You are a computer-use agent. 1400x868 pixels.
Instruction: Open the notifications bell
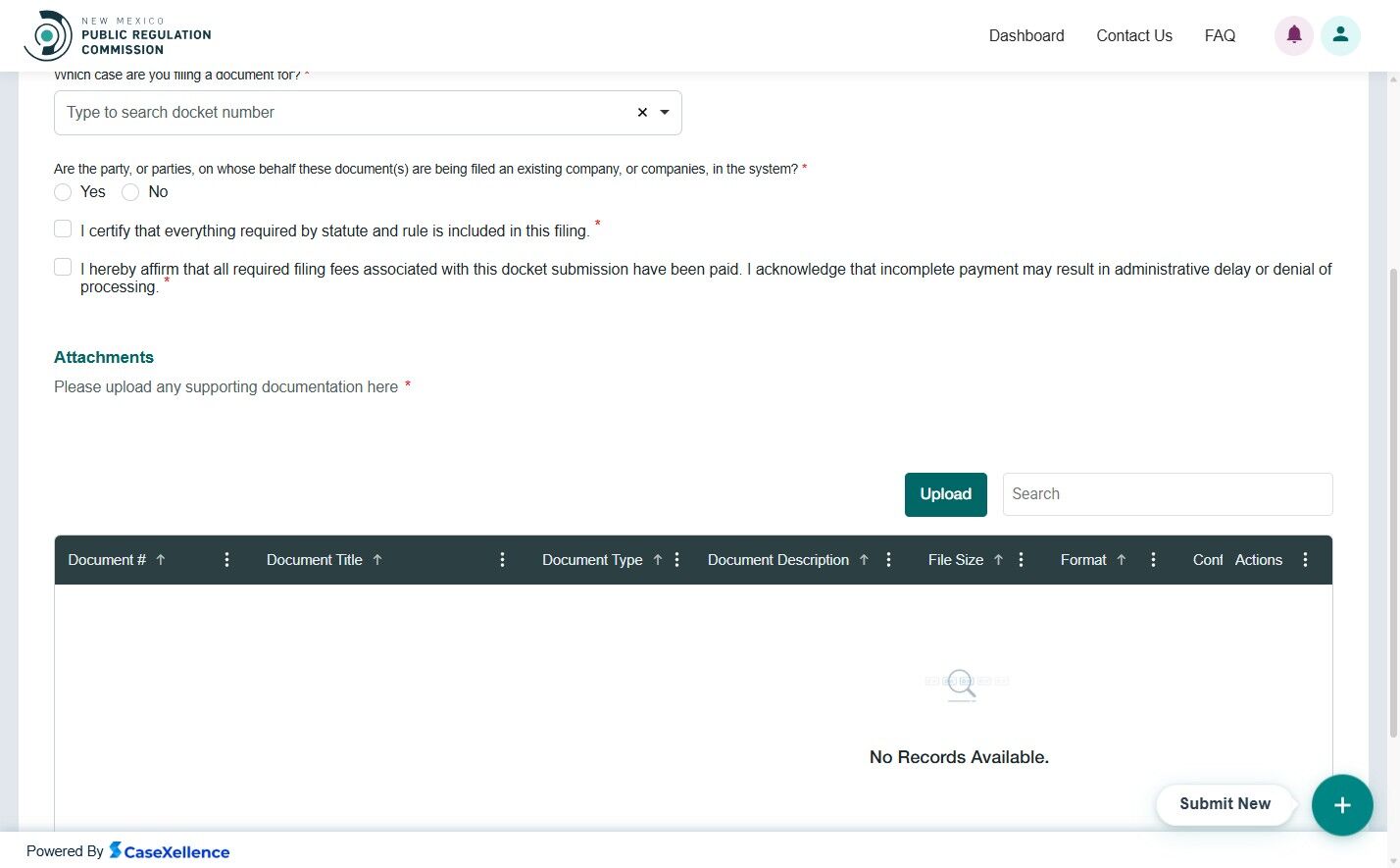(x=1293, y=35)
